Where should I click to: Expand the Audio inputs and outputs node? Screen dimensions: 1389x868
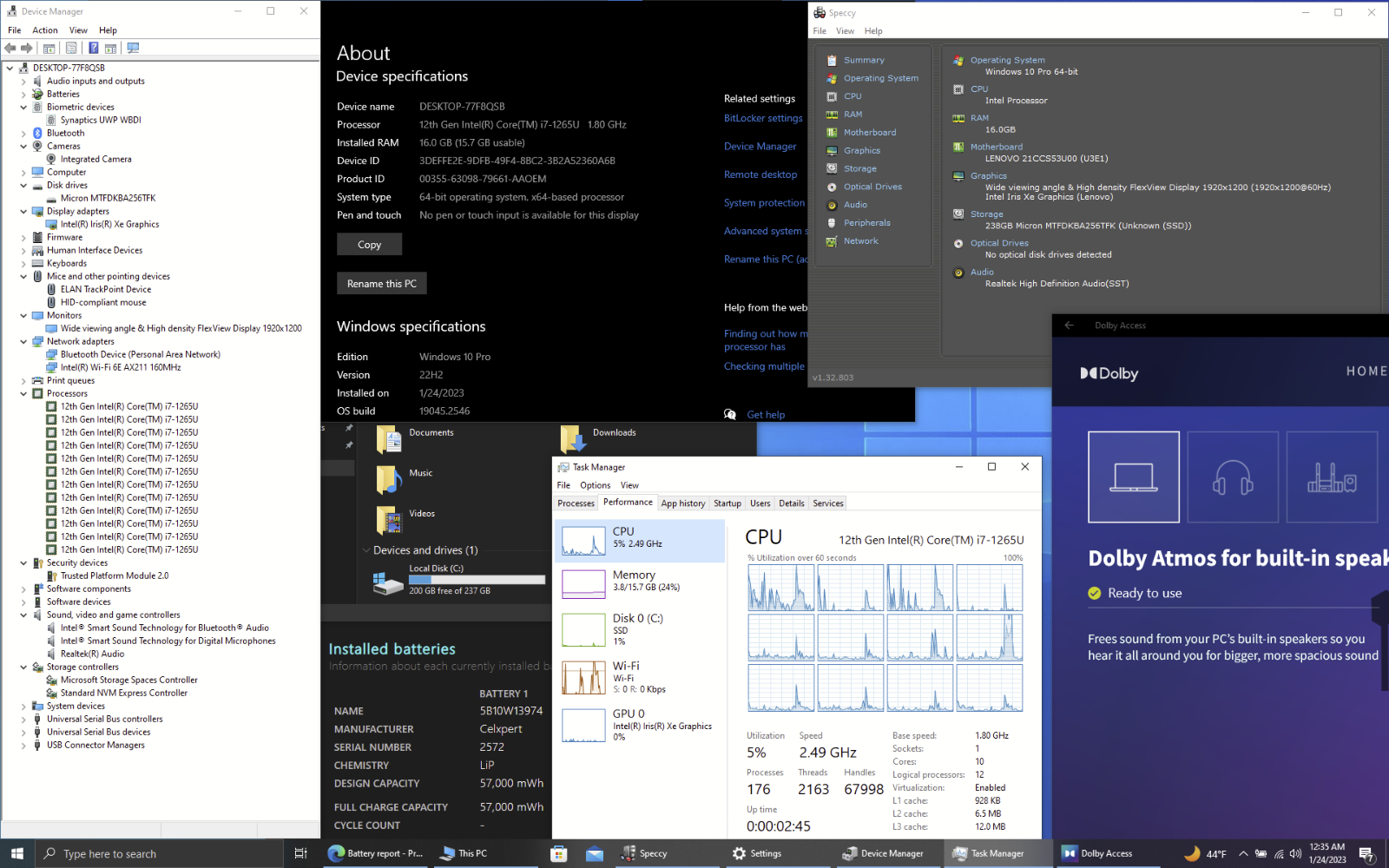coord(23,82)
